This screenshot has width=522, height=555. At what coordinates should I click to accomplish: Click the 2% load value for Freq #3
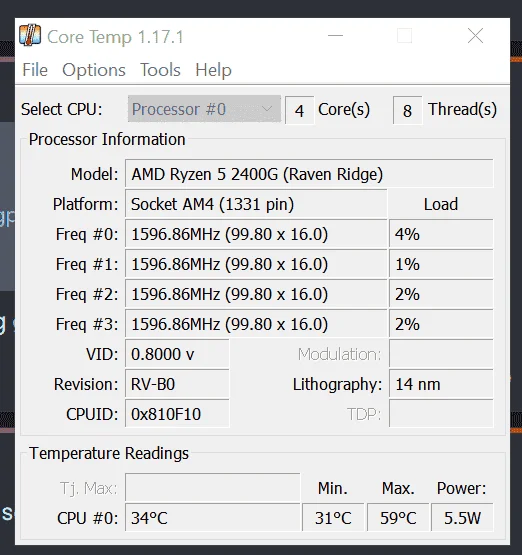coord(441,324)
